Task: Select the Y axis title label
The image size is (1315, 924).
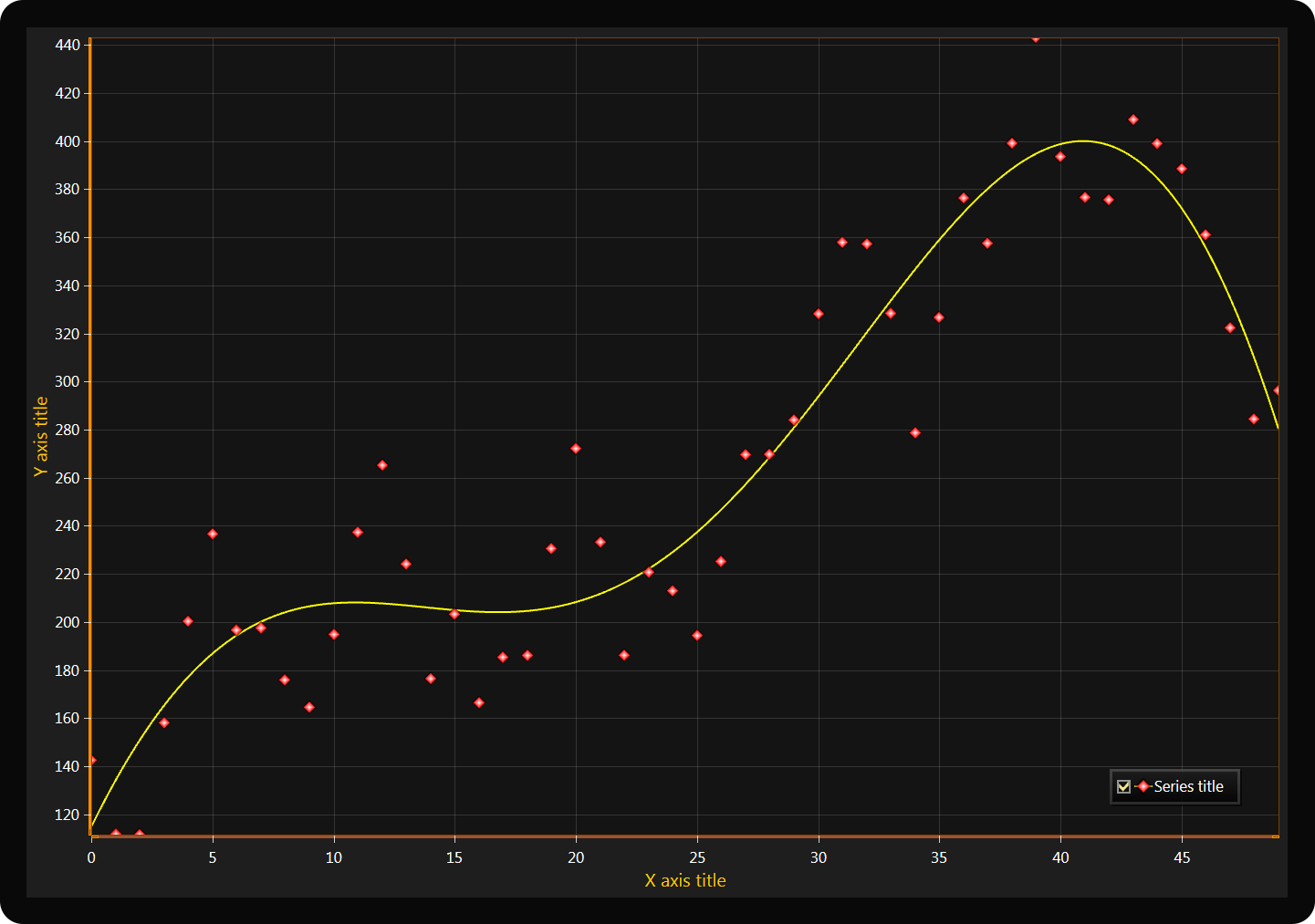Action: [41, 436]
